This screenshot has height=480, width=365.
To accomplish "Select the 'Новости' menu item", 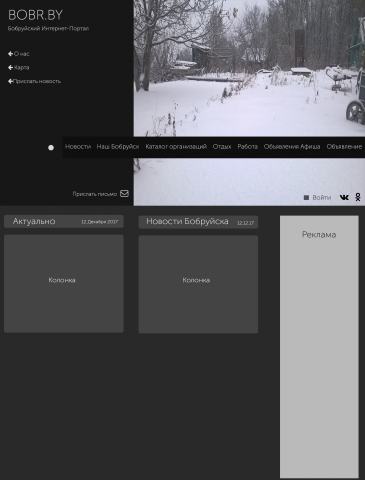I will click(x=78, y=147).
